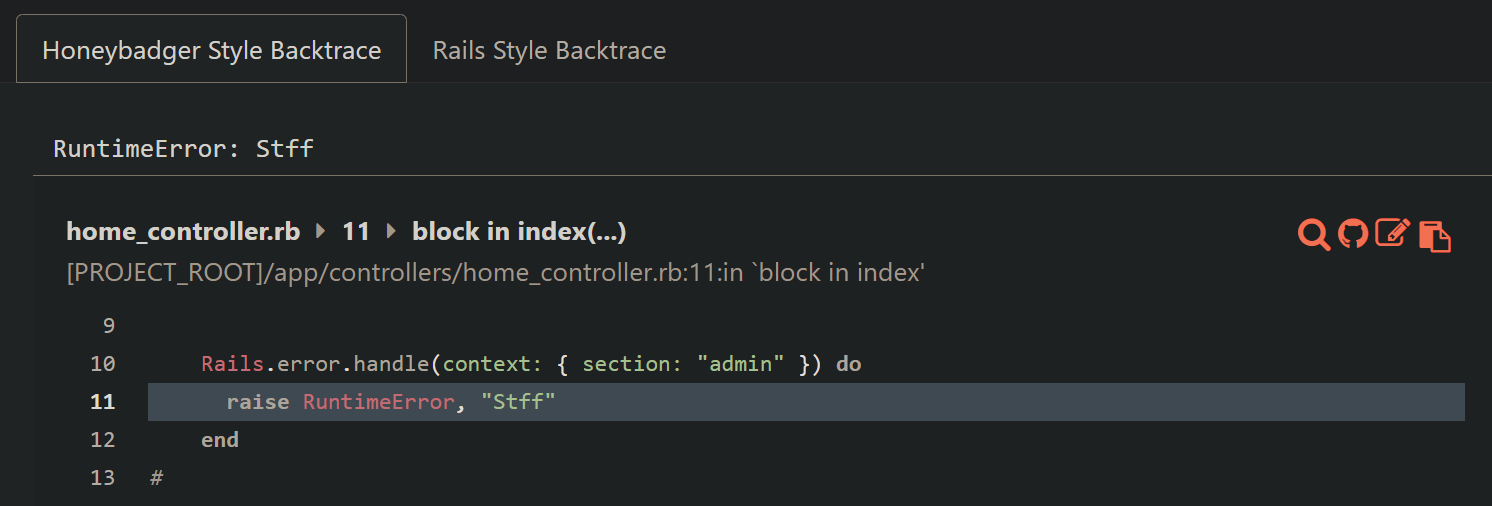Select the highlighted raise RuntimeError line
Viewport: 1492px width, 506px height.
point(806,402)
